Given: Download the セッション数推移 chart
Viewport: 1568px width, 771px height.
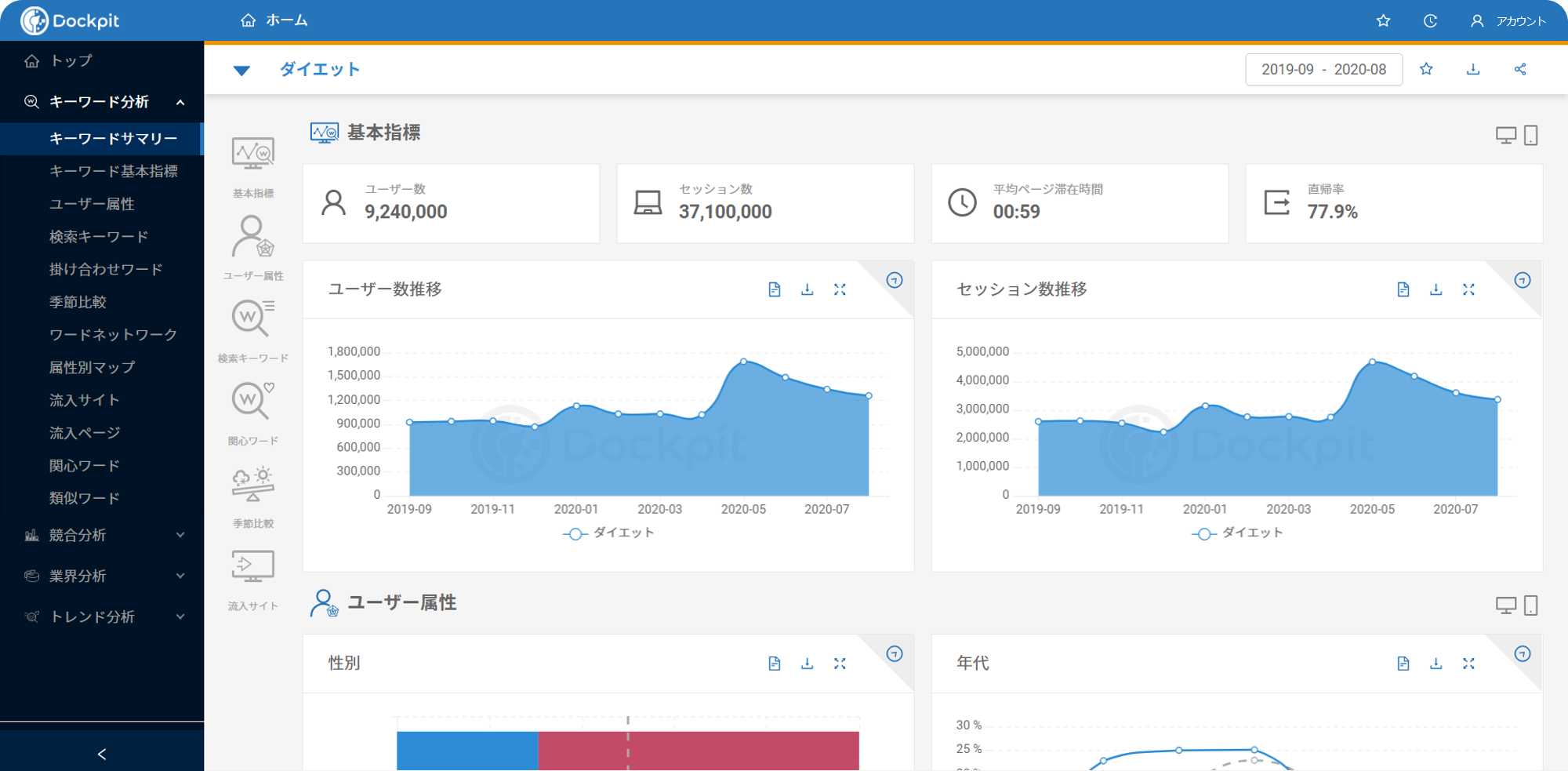Looking at the screenshot, I should (1436, 290).
